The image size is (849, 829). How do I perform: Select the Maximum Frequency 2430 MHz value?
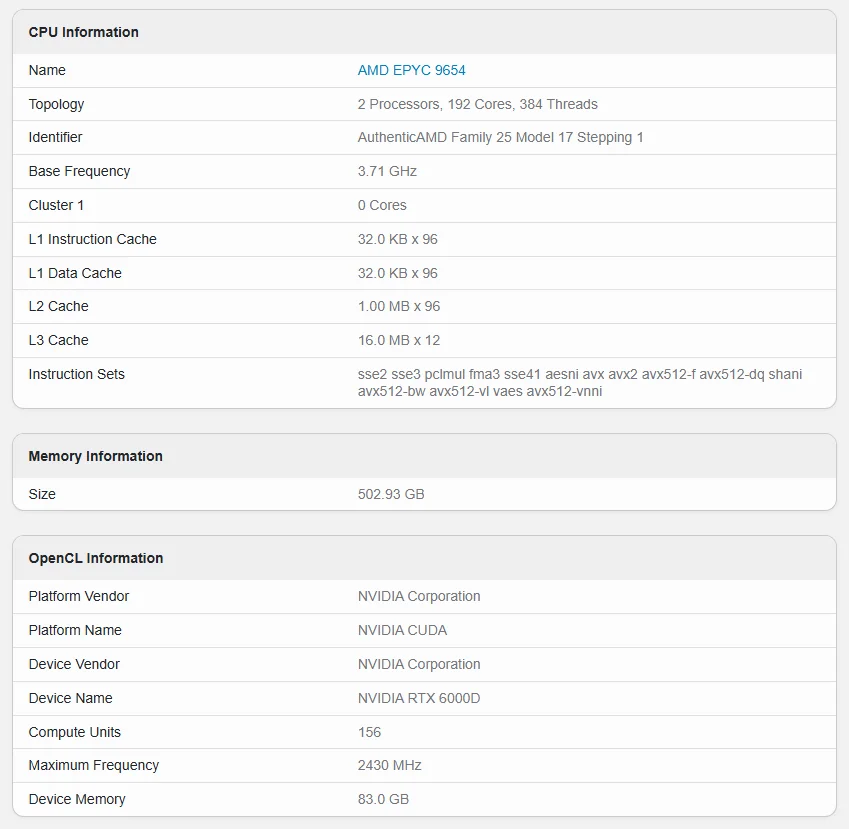coord(387,765)
